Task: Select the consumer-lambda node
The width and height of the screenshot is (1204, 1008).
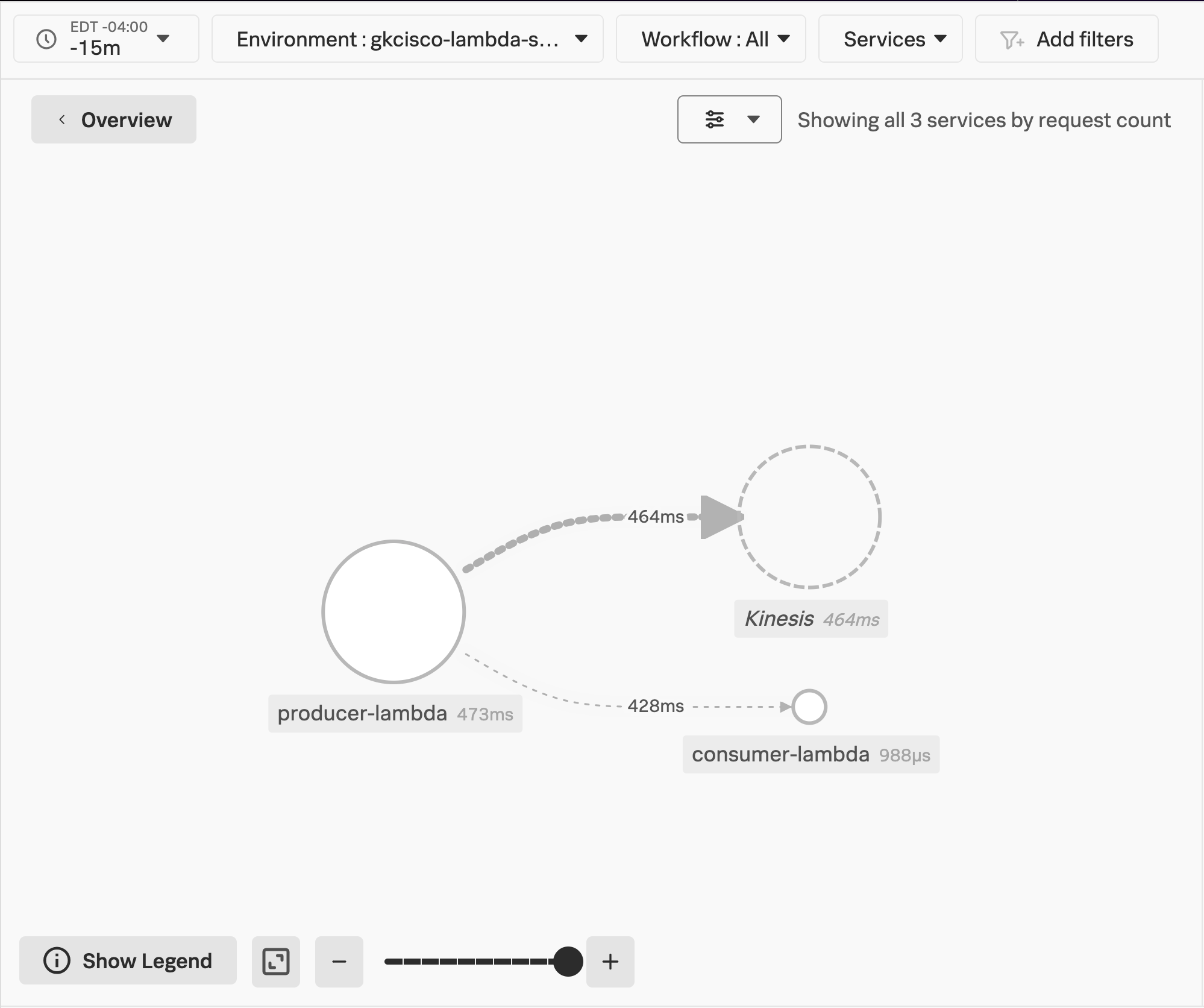Action: click(811, 705)
